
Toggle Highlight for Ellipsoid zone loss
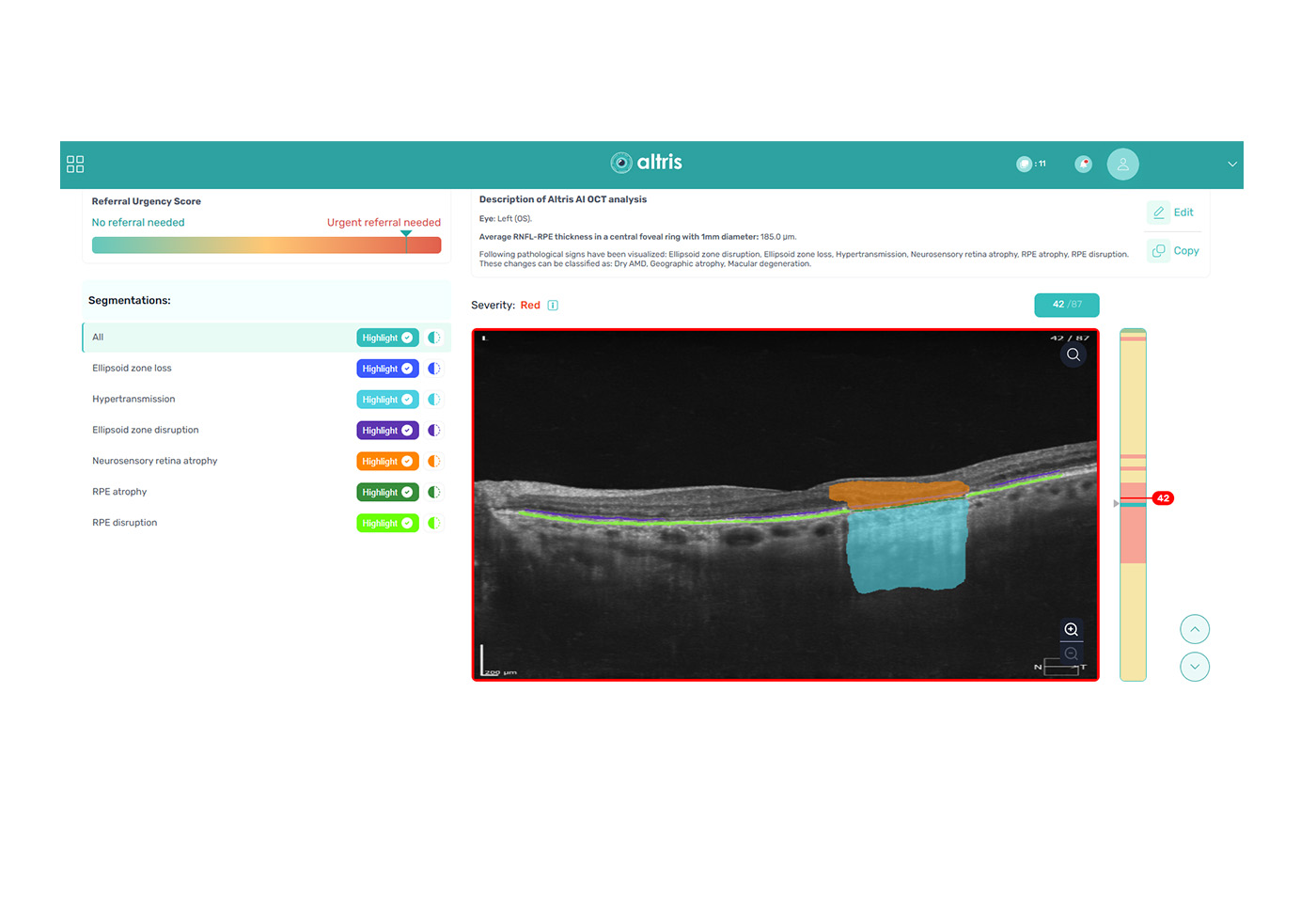click(x=386, y=368)
